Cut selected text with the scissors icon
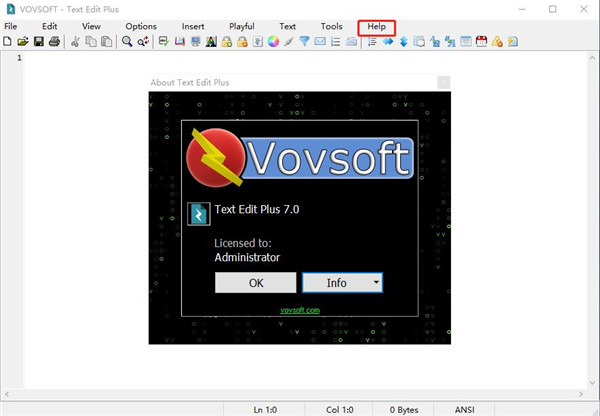The height and width of the screenshot is (416, 600). (75, 41)
